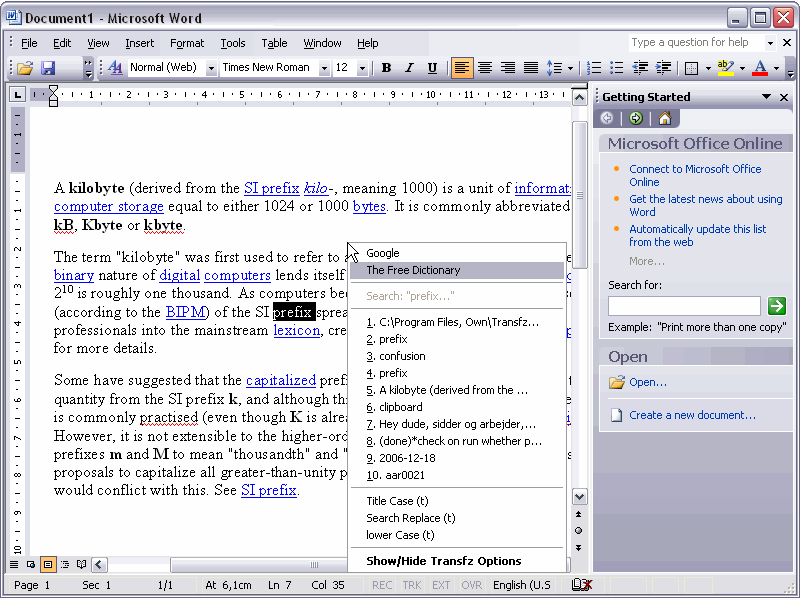
Task: Open the Style dropdown showing Normal (Web)
Action: point(211,68)
